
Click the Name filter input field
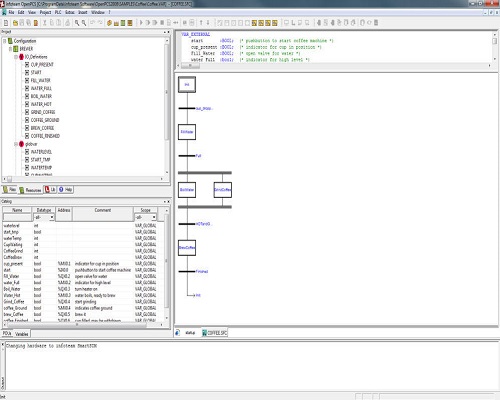tap(17, 217)
